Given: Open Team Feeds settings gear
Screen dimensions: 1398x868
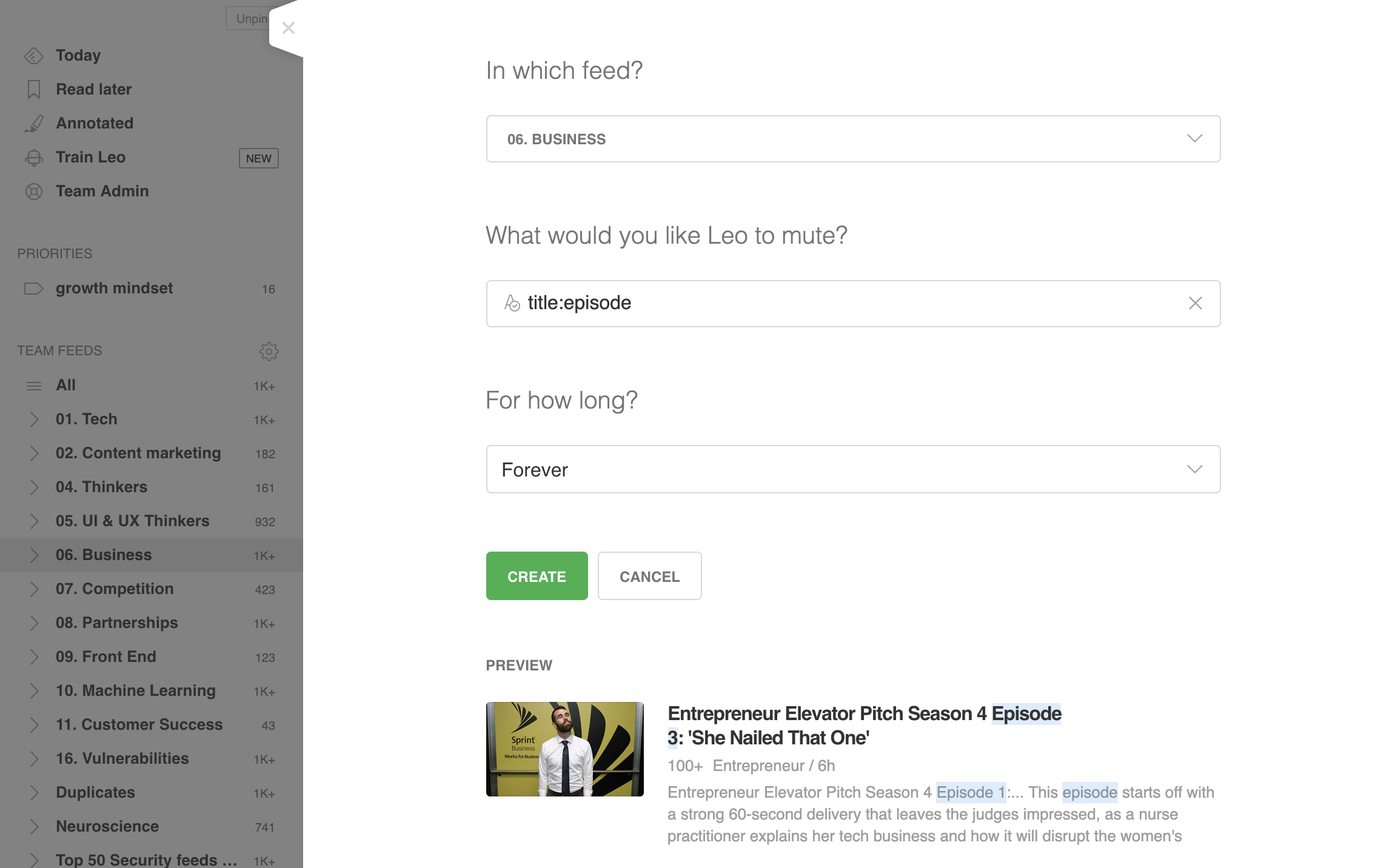Looking at the screenshot, I should (x=269, y=351).
